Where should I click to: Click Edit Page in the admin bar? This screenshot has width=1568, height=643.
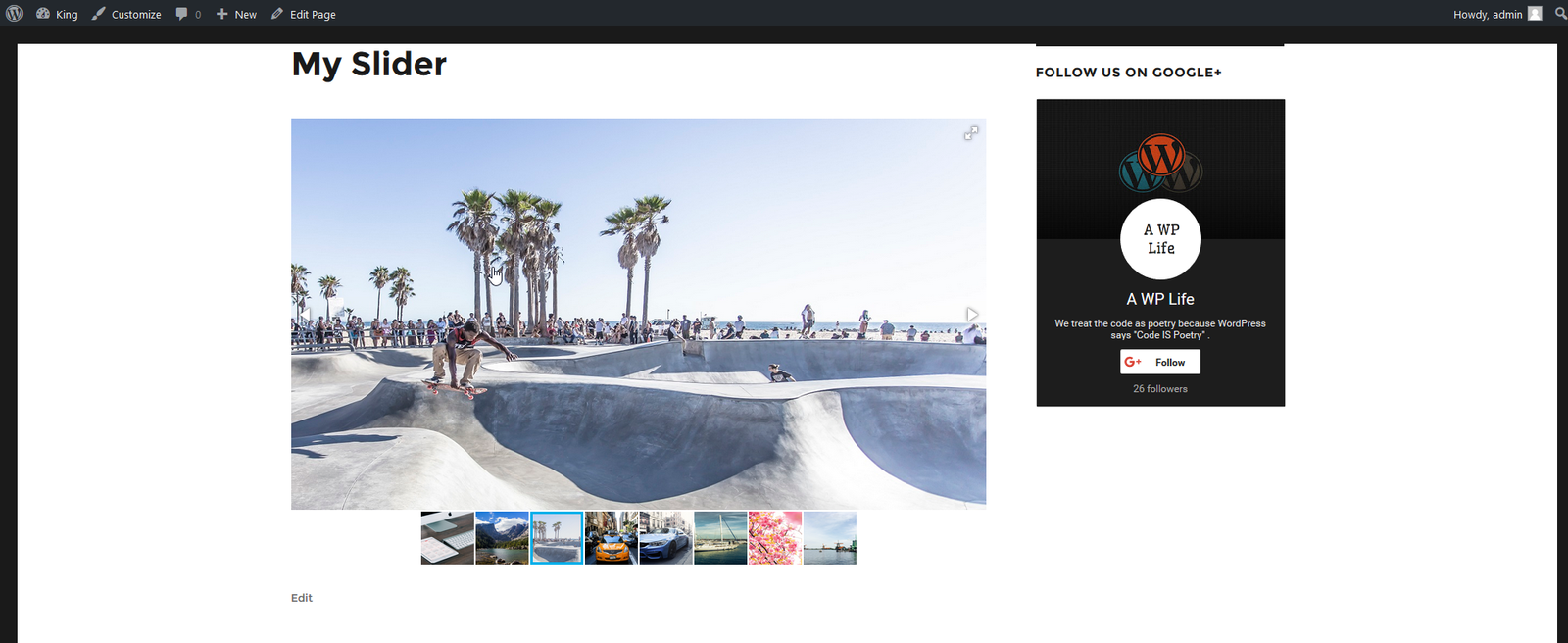(x=304, y=14)
